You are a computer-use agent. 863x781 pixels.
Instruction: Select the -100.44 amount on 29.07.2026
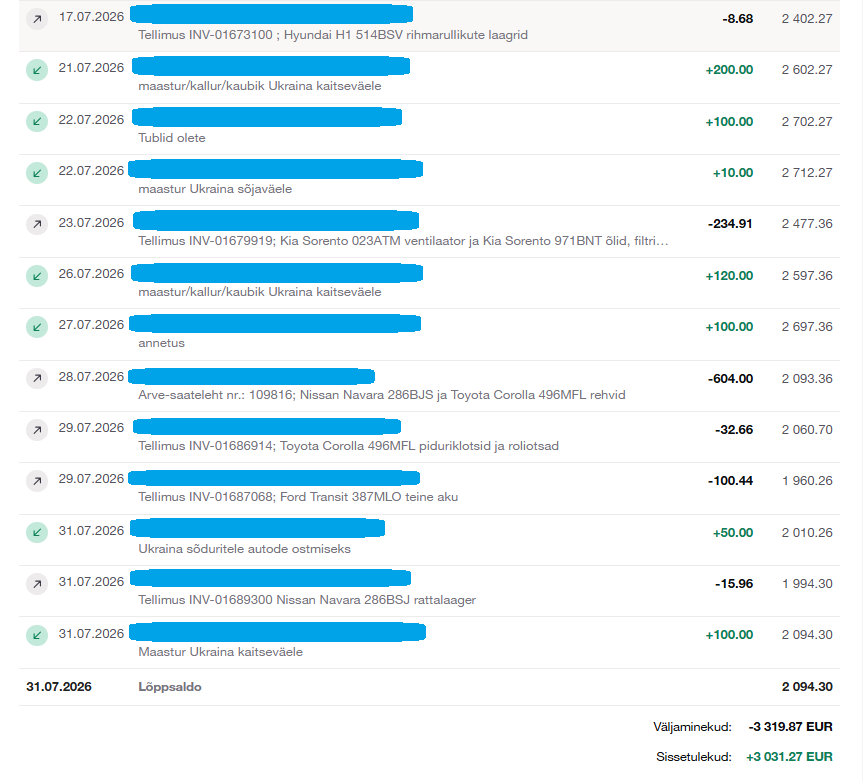point(730,480)
